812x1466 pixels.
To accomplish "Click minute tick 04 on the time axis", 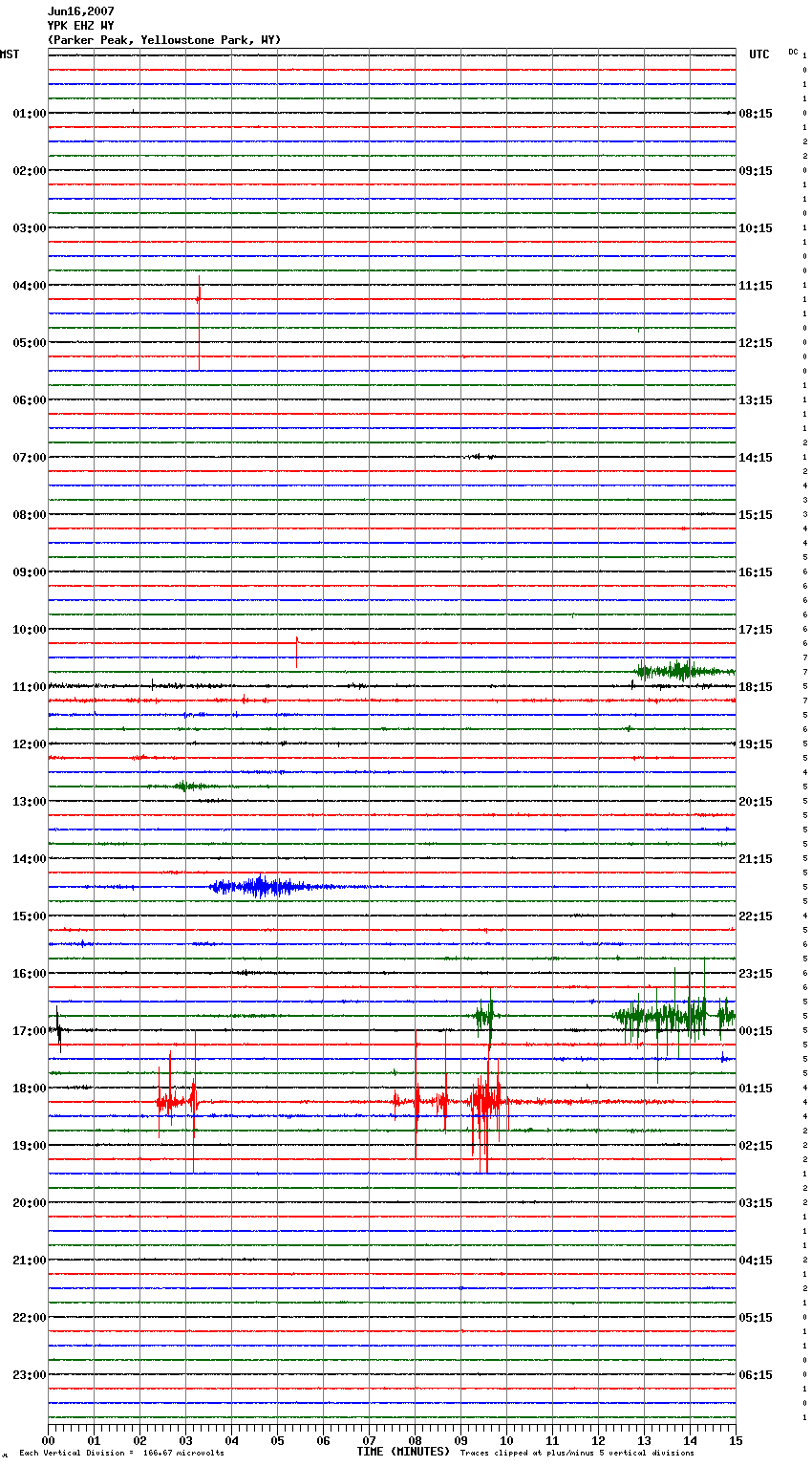I will [231, 1440].
